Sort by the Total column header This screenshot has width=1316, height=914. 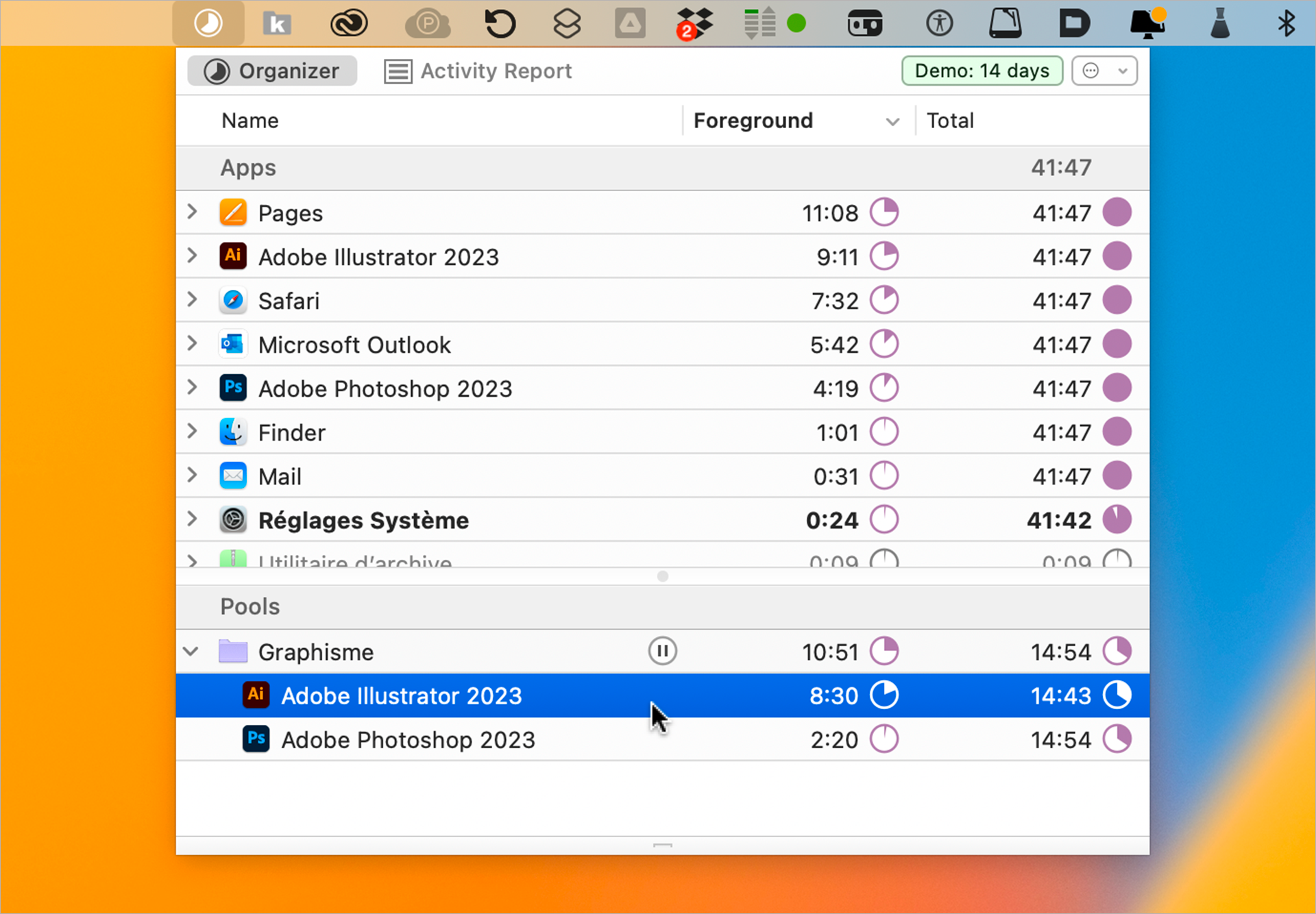[949, 121]
